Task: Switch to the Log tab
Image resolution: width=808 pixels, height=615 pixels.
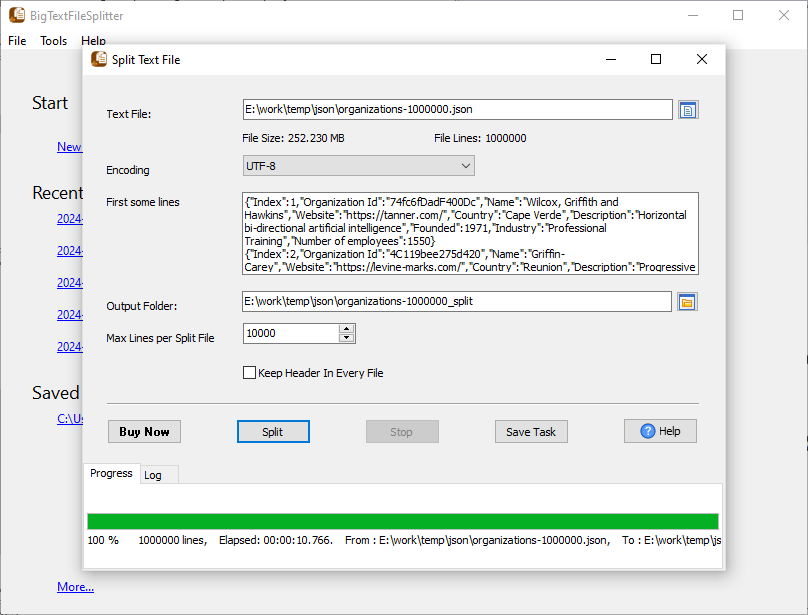Action: click(153, 475)
